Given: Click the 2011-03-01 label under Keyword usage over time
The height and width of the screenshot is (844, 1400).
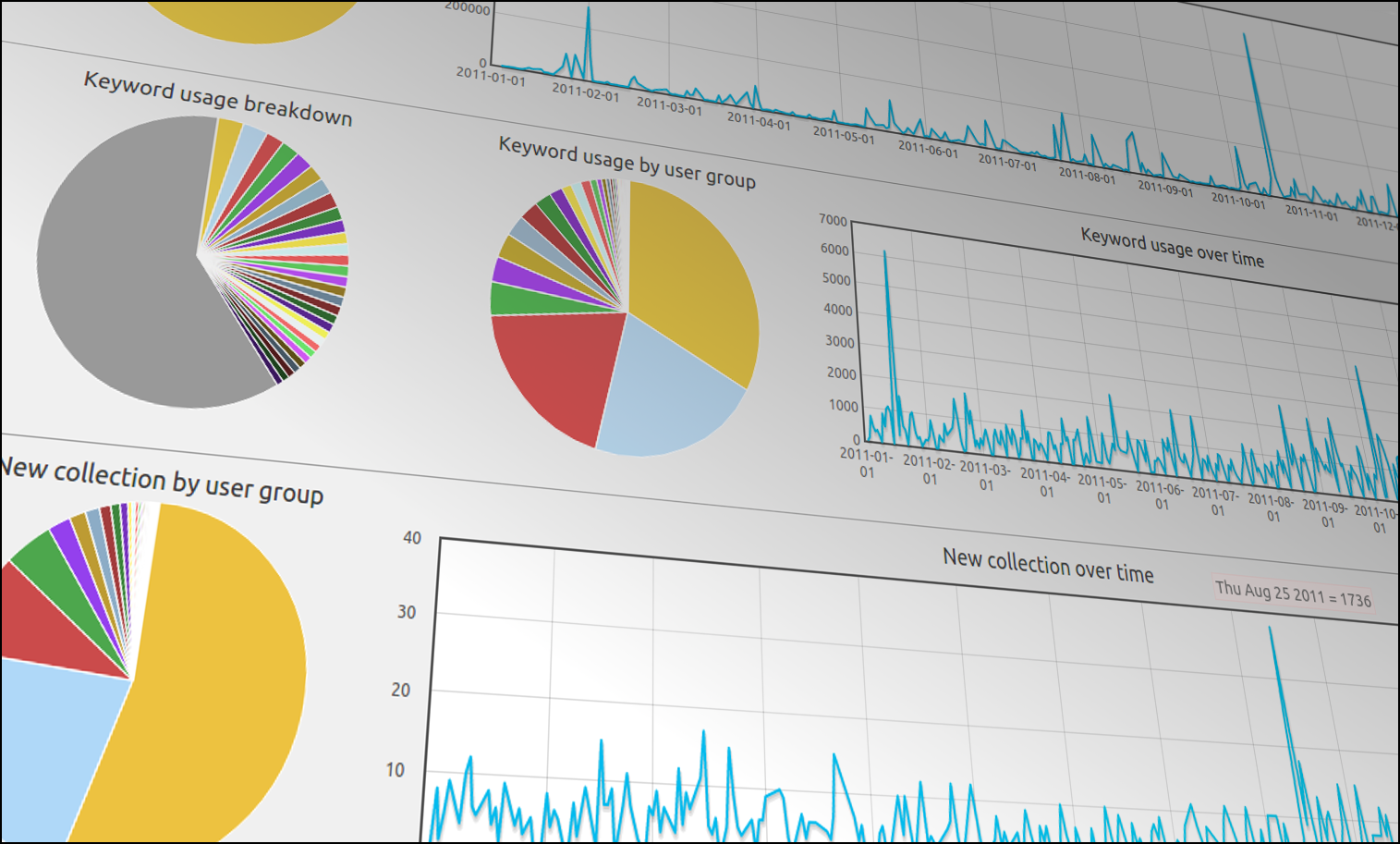Looking at the screenshot, I should 985,475.
